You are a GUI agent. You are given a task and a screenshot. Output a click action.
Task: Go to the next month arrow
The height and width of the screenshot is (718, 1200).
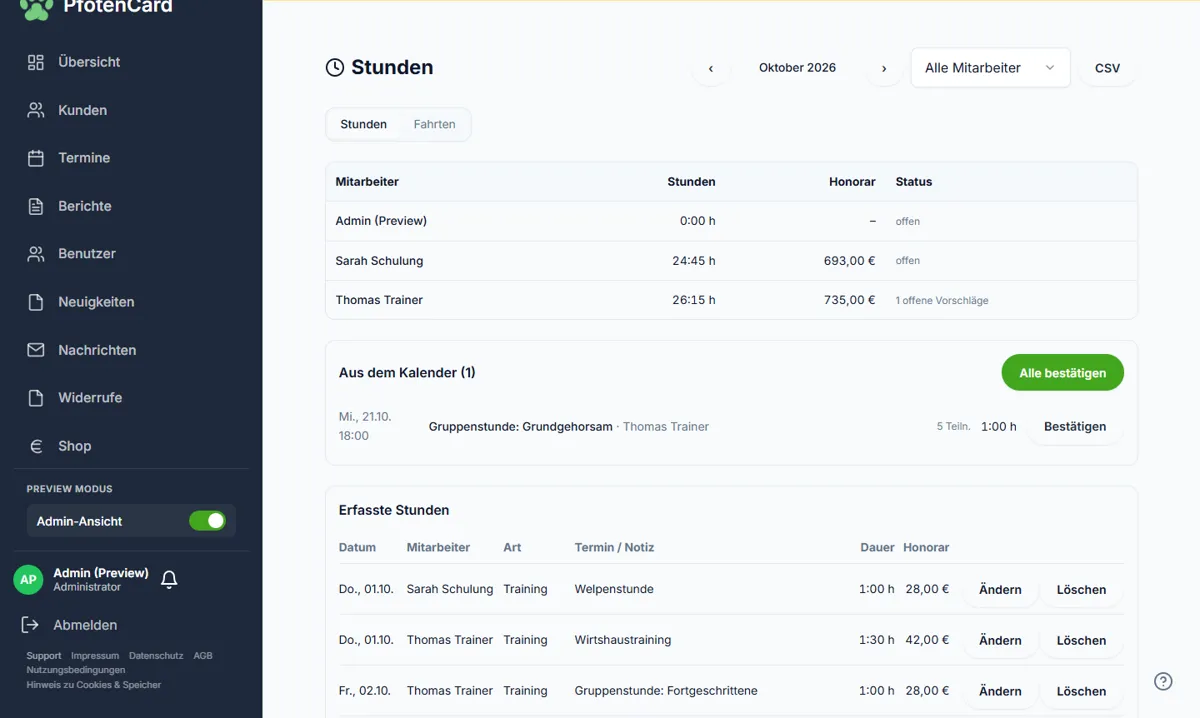click(884, 68)
